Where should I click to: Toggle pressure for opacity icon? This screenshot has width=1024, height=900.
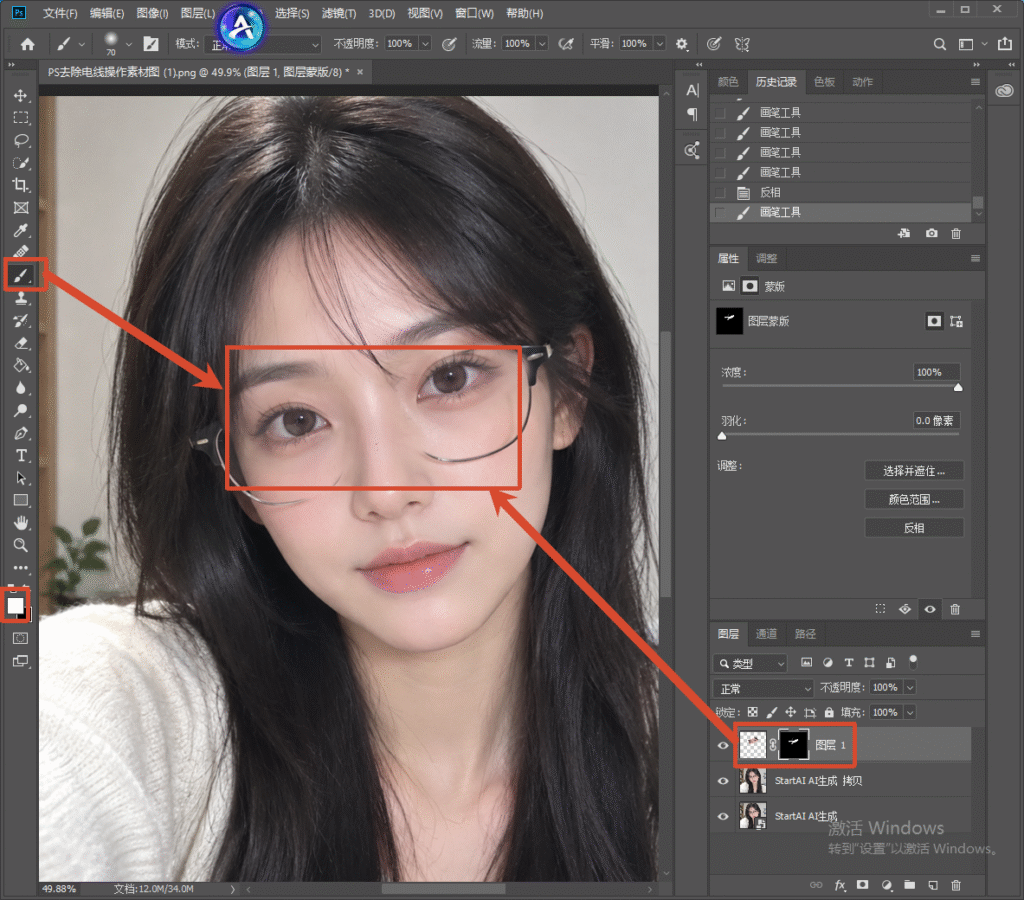(449, 44)
